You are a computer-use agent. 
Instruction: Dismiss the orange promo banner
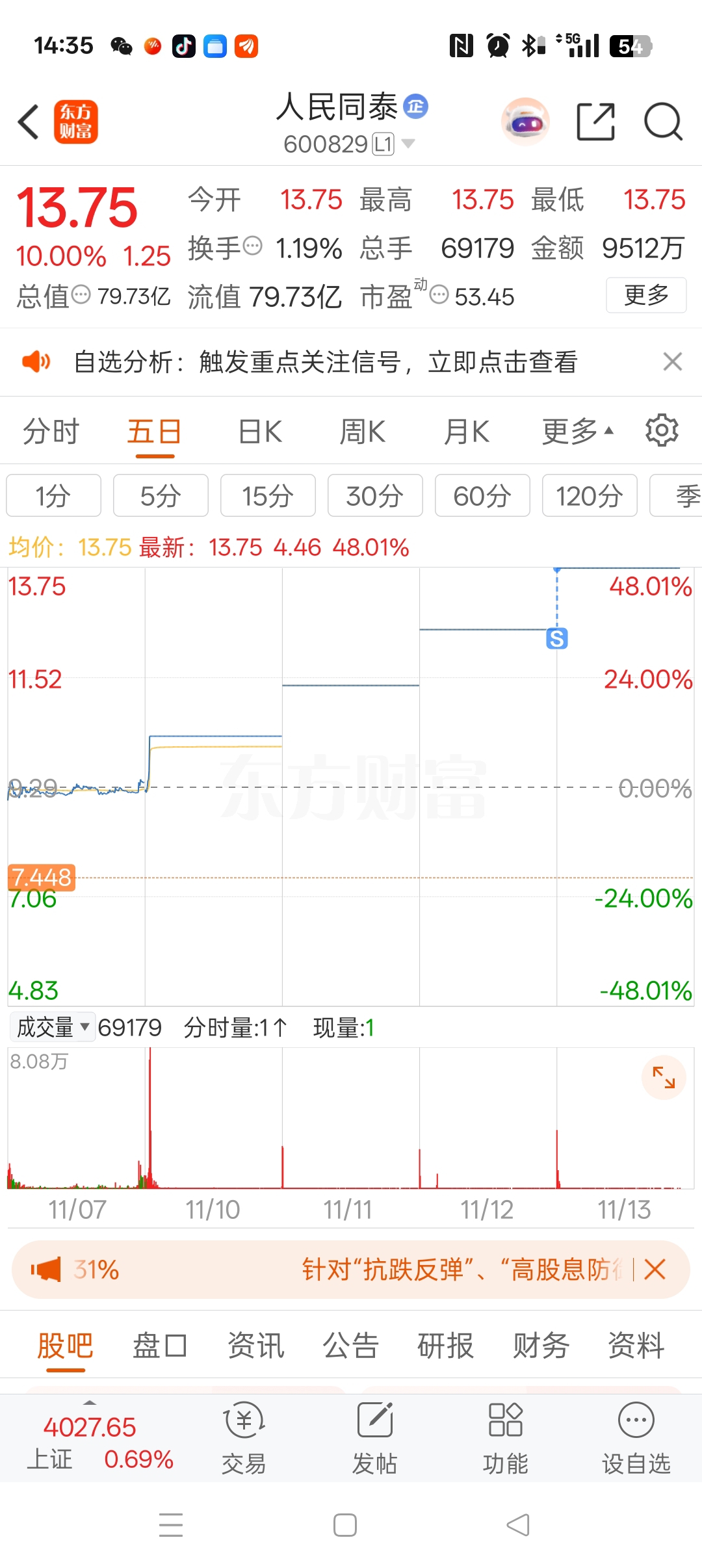pos(655,1269)
